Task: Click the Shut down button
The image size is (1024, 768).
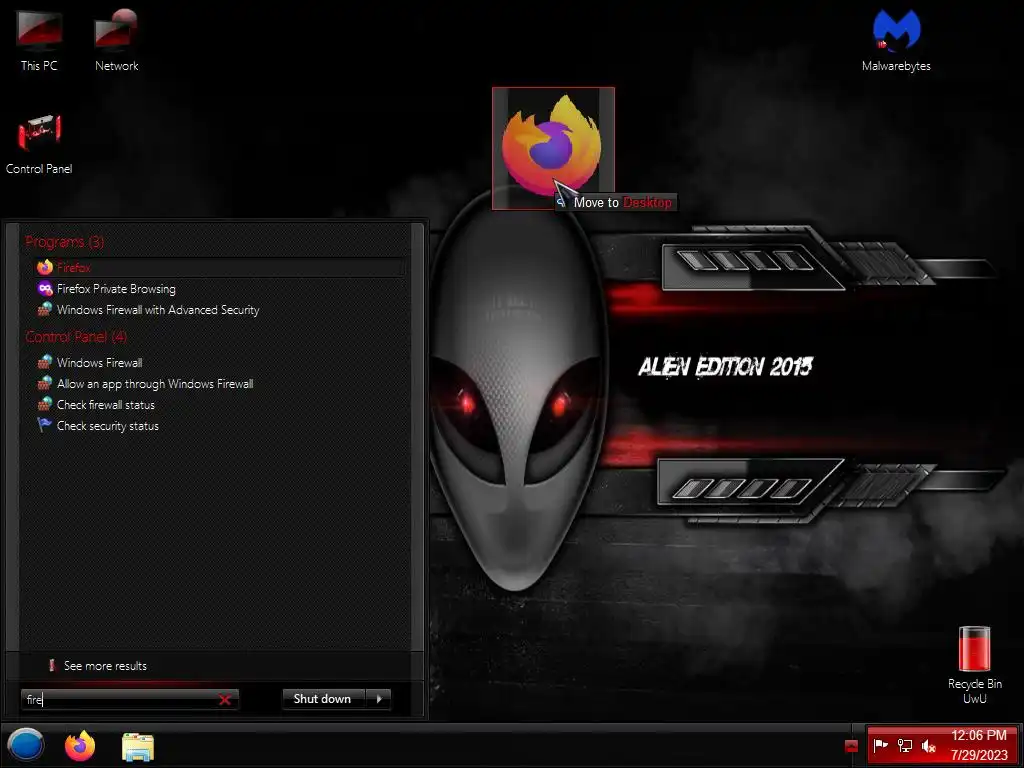Action: [x=323, y=699]
